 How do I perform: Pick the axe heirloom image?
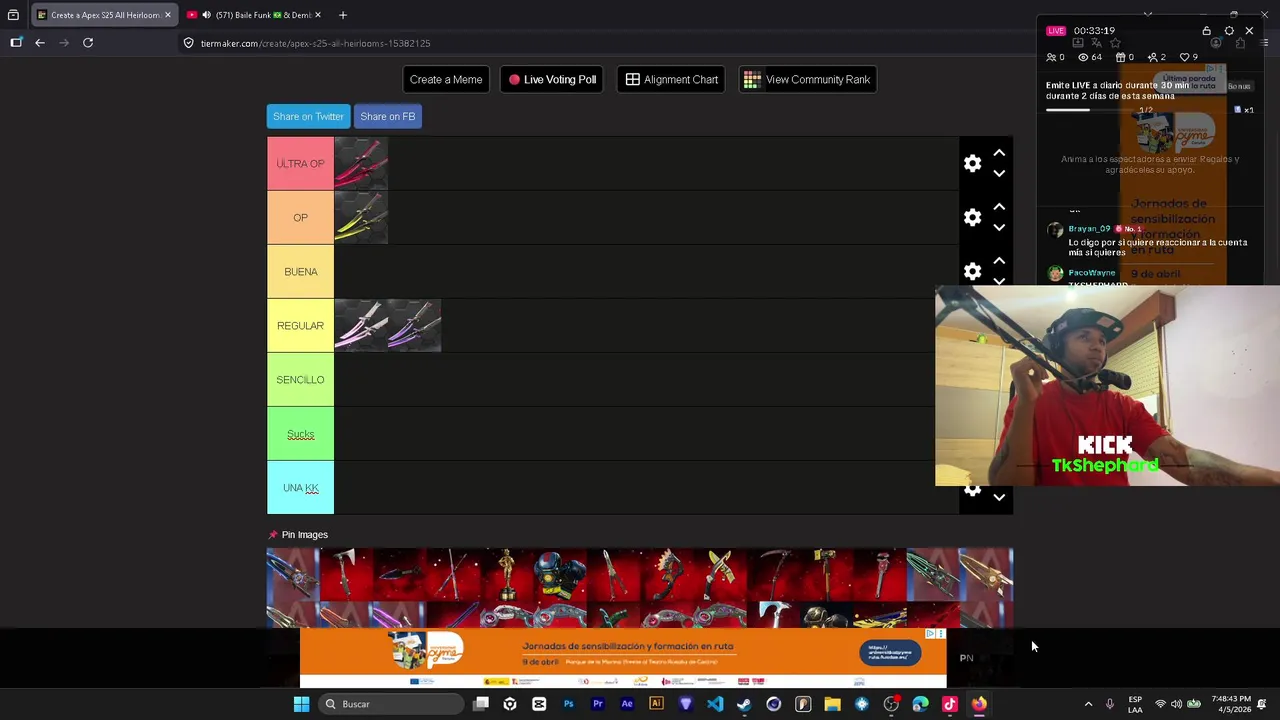[x=347, y=575]
